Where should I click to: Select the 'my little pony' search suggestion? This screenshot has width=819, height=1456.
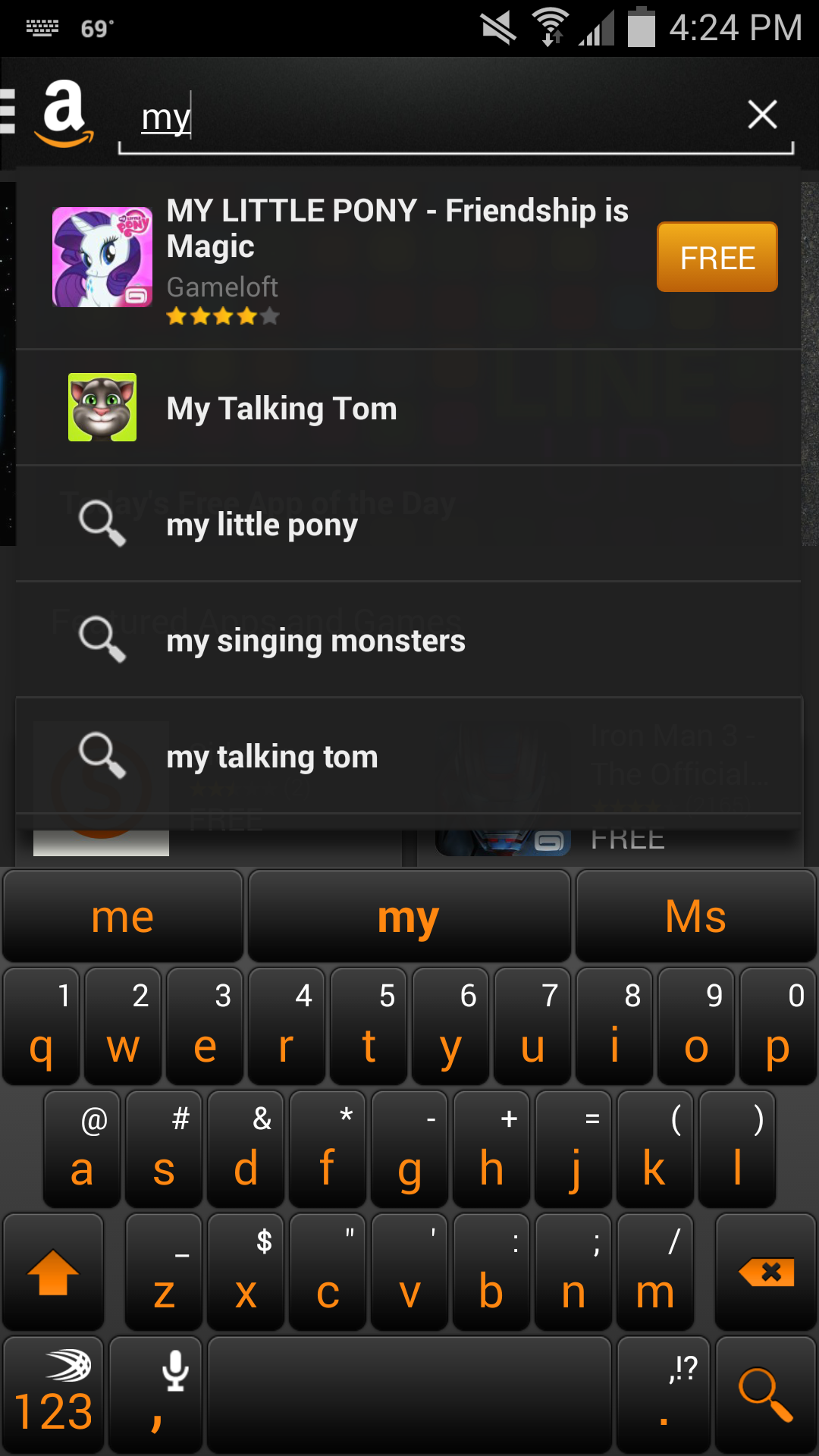[x=262, y=525]
